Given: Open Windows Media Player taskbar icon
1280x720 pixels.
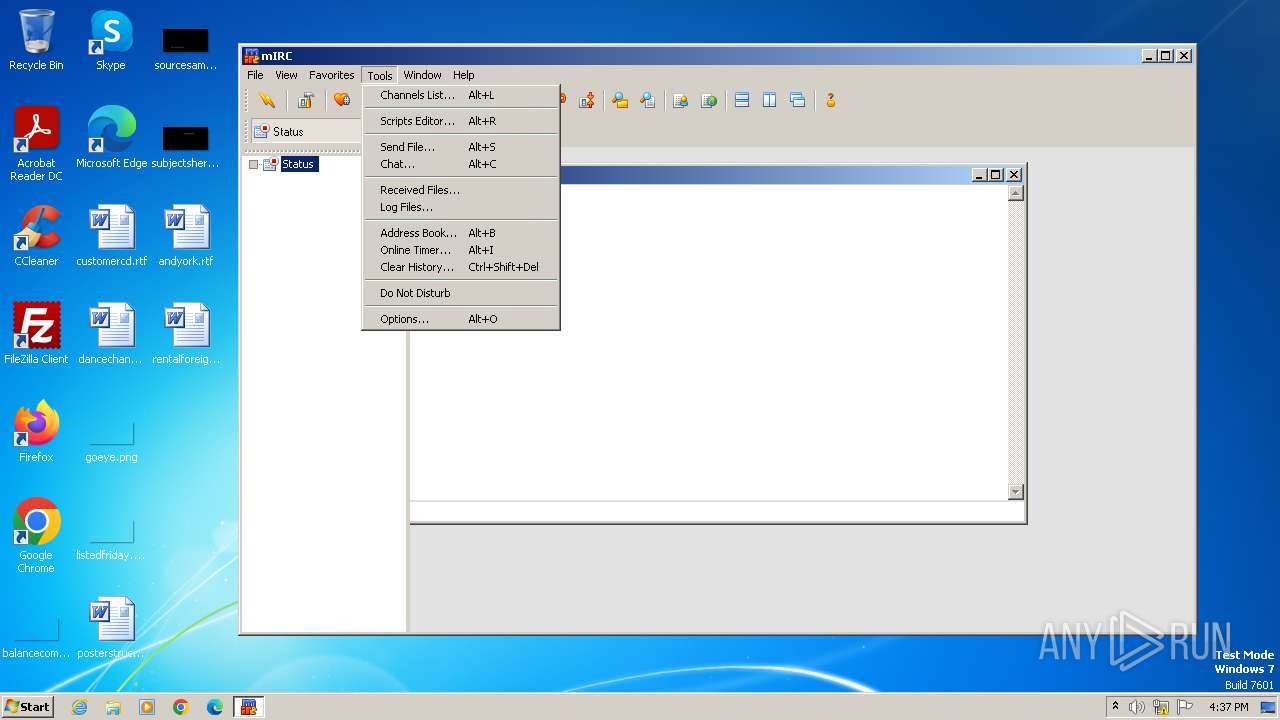Looking at the screenshot, I should [x=147, y=707].
